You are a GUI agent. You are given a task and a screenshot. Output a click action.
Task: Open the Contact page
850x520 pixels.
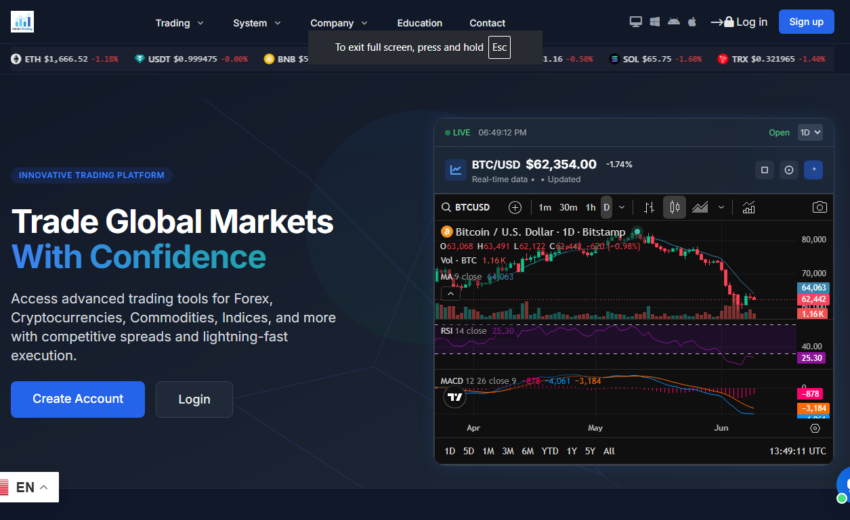point(487,23)
